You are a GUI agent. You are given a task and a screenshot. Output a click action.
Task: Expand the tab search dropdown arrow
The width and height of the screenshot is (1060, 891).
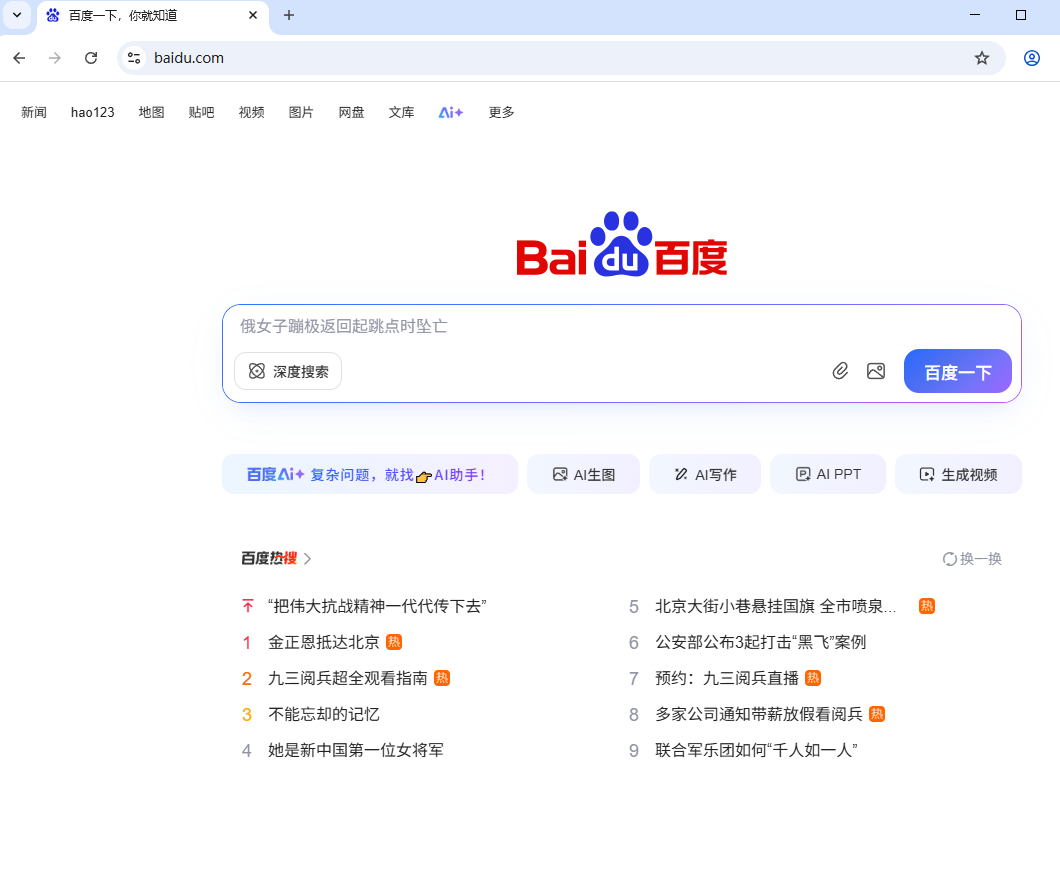[x=17, y=15]
